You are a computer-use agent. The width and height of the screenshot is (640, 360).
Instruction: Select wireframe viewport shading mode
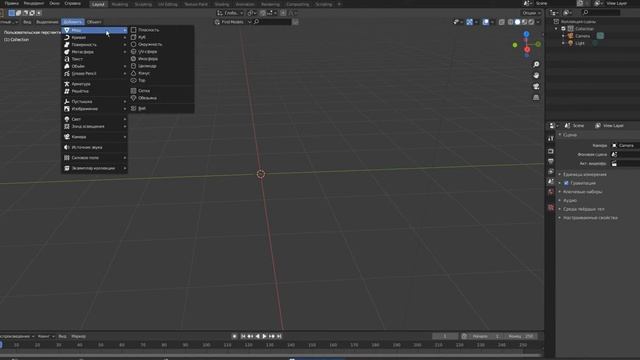(x=511, y=22)
